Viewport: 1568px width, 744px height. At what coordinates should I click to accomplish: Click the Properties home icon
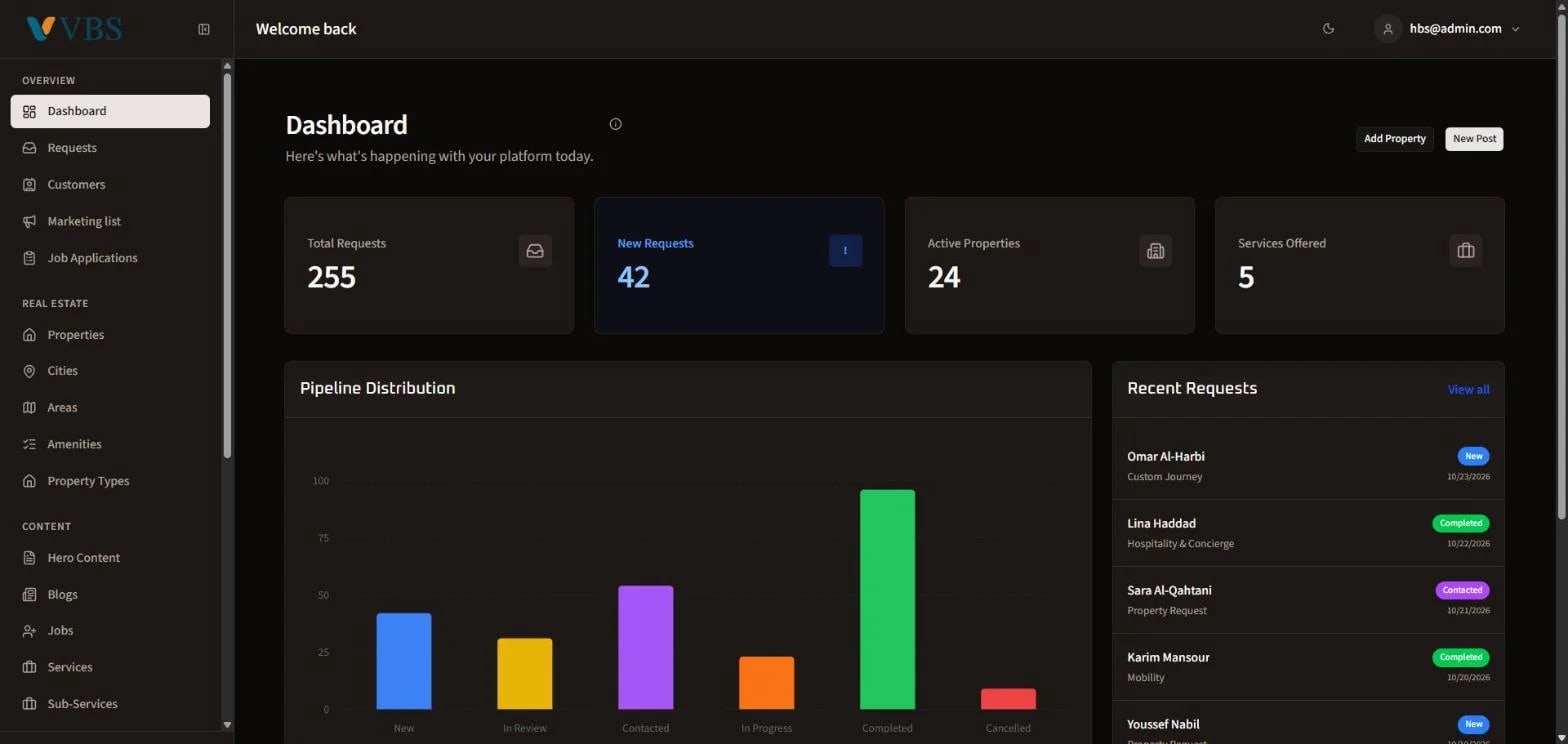pos(29,335)
